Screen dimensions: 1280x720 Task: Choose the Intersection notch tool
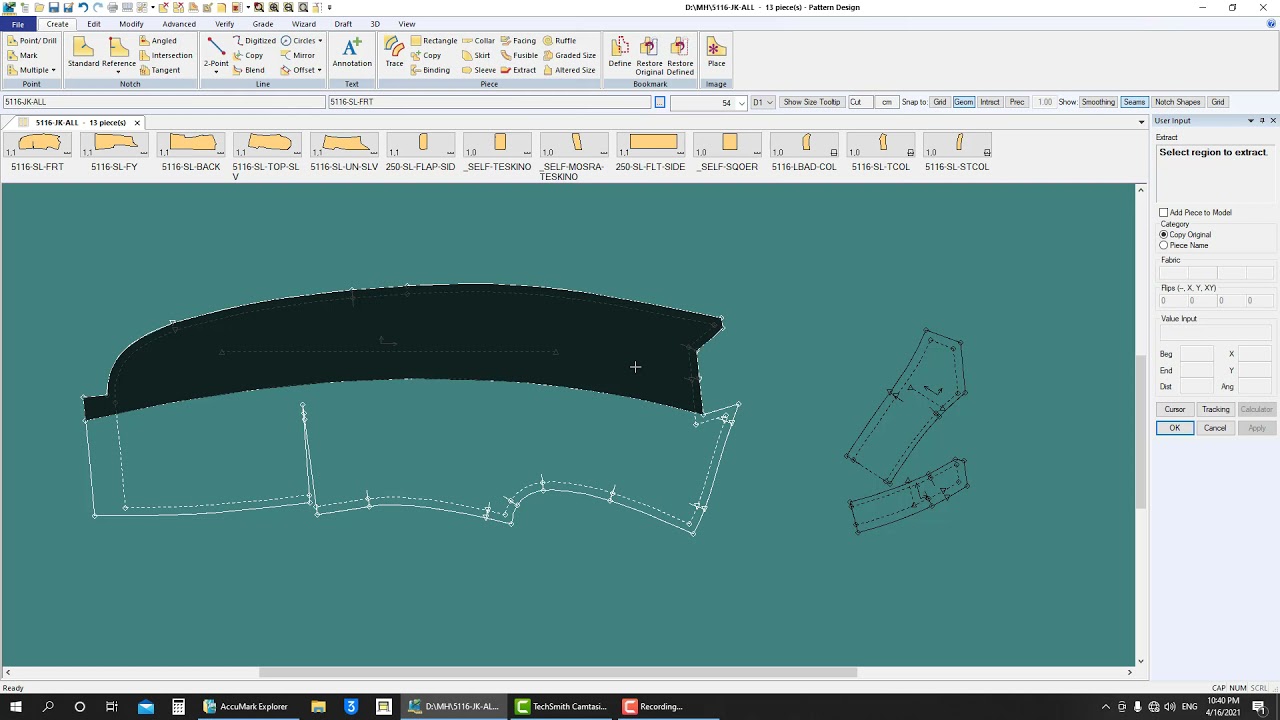tap(166, 55)
